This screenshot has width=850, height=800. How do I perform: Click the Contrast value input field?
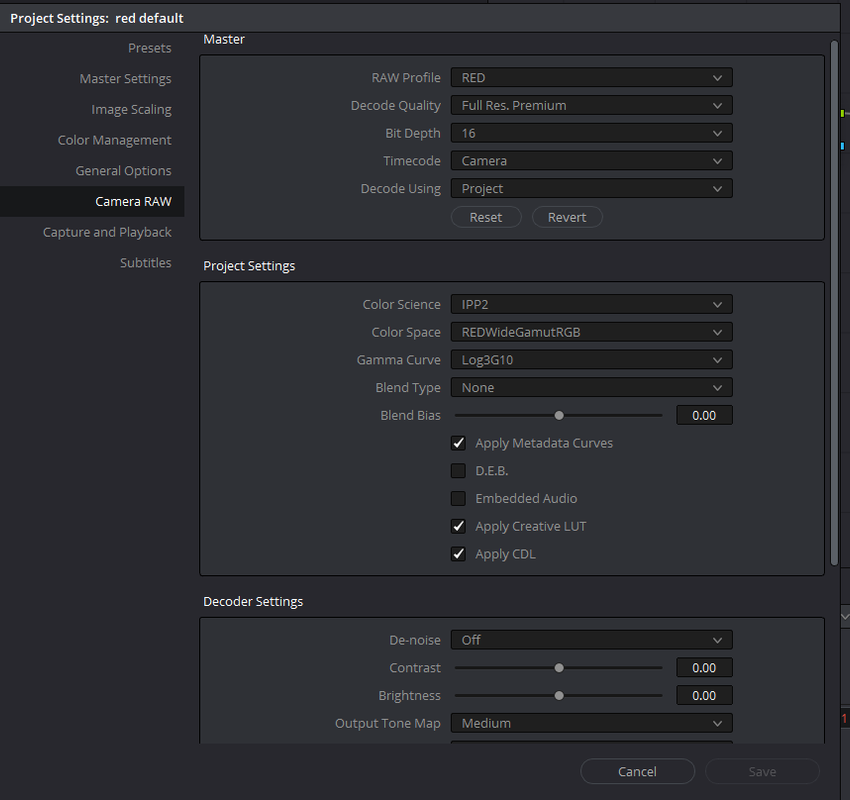pyautogui.click(x=704, y=667)
